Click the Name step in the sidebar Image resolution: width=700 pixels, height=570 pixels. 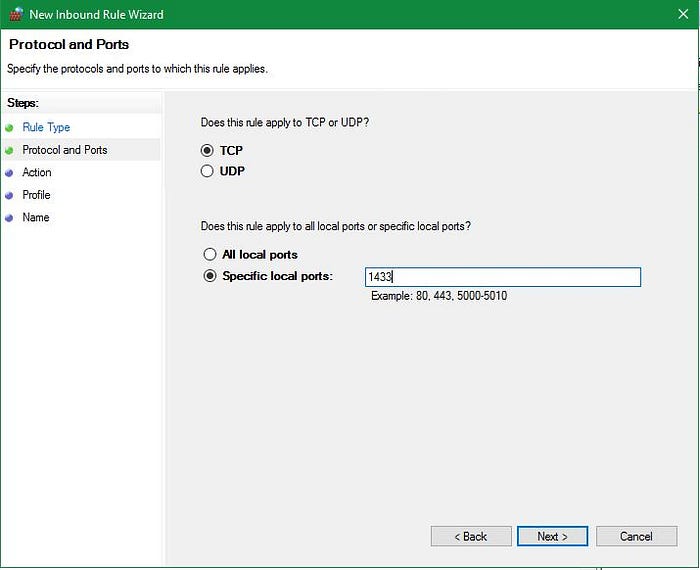pyautogui.click(x=36, y=217)
